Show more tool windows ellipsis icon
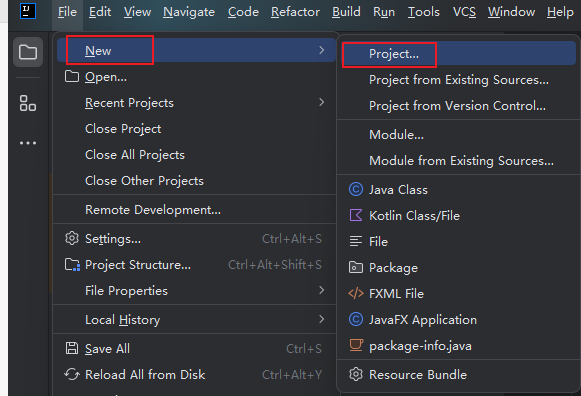Image resolution: width=581 pixels, height=396 pixels. pos(28,143)
